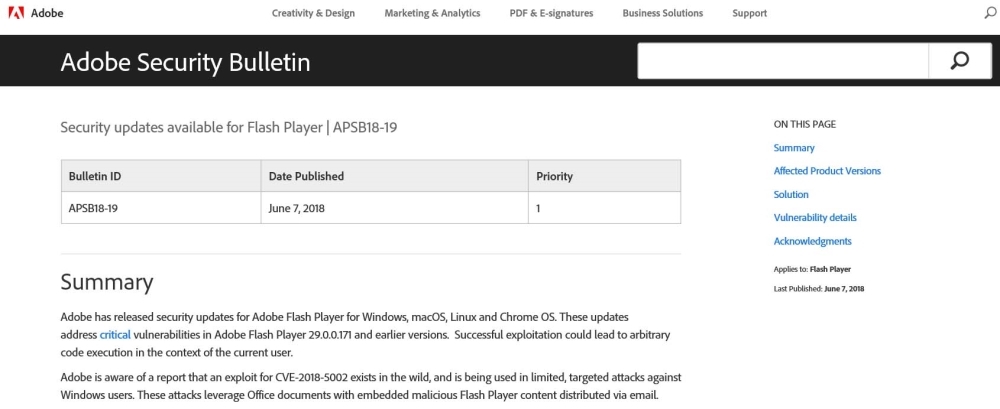Click the Priority column header
1000x409 pixels.
605,176
